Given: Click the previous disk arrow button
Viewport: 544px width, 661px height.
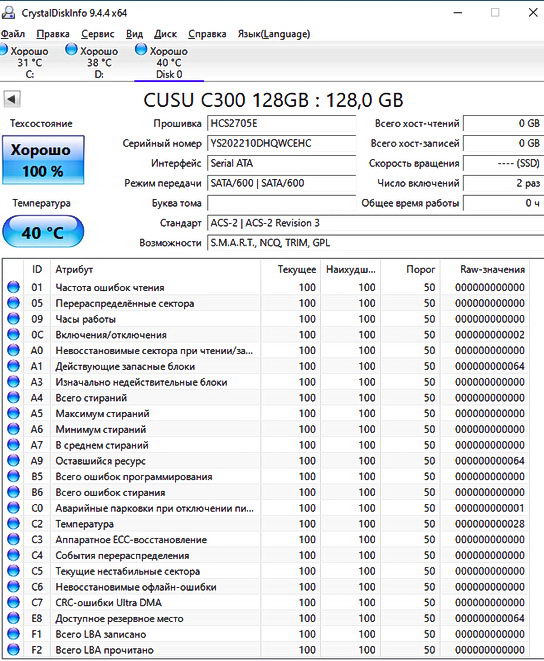Looking at the screenshot, I should click(x=12, y=99).
